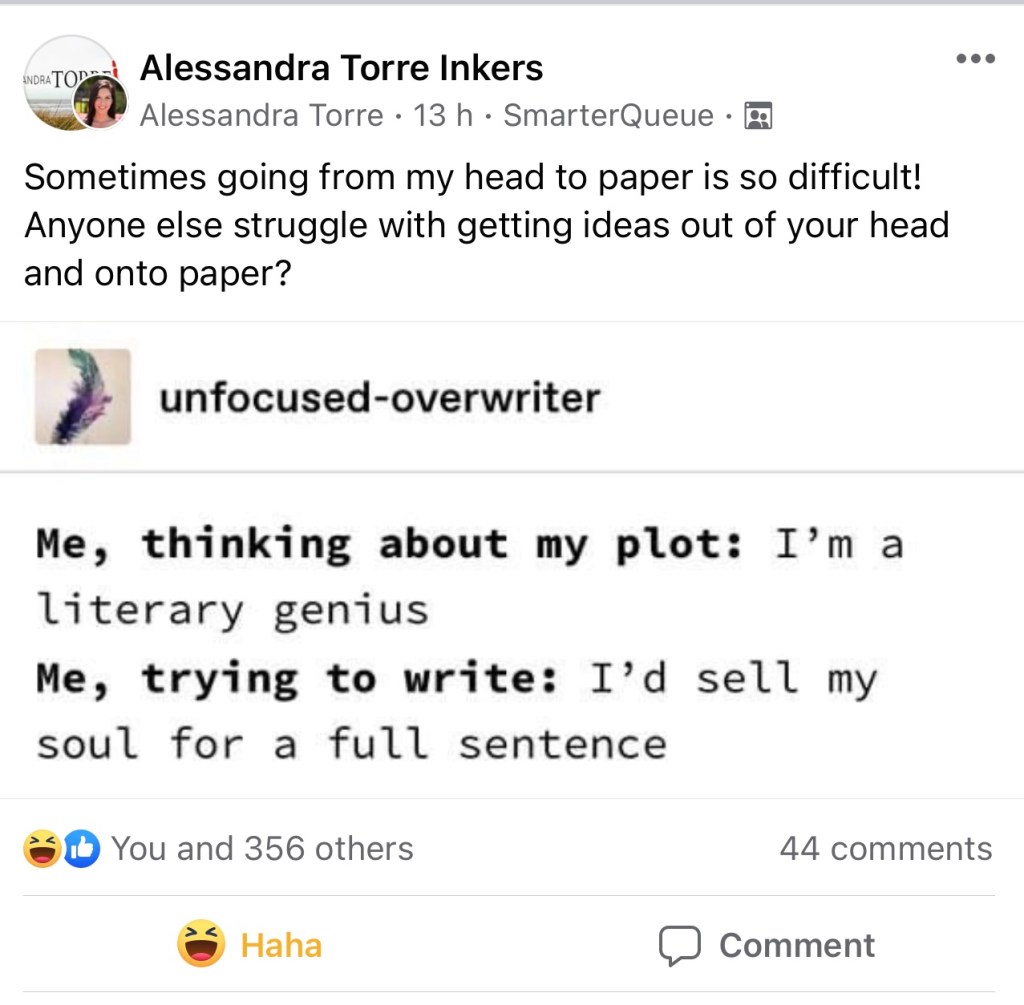Click Alessandra Torre's small round profile photo
This screenshot has width=1024, height=1005.
tap(101, 103)
